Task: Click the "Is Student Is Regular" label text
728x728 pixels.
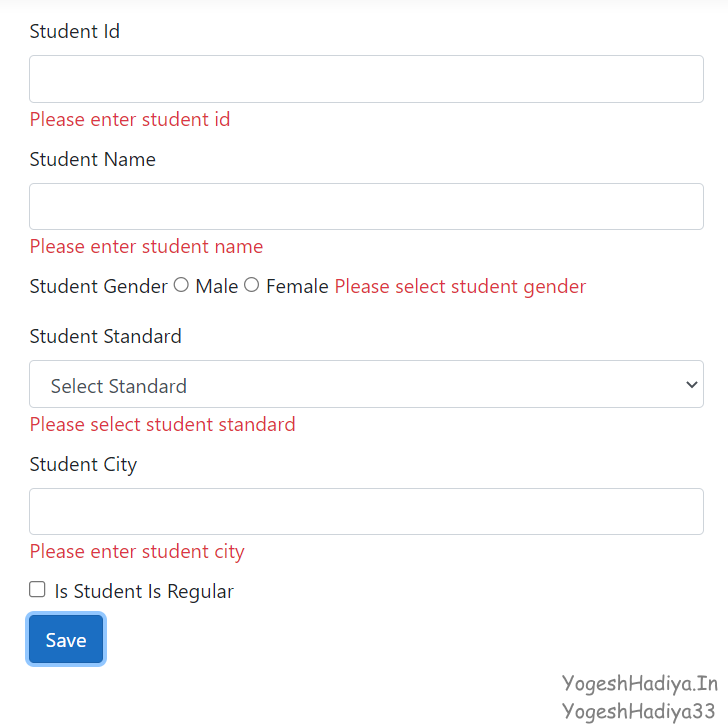Action: click(144, 592)
